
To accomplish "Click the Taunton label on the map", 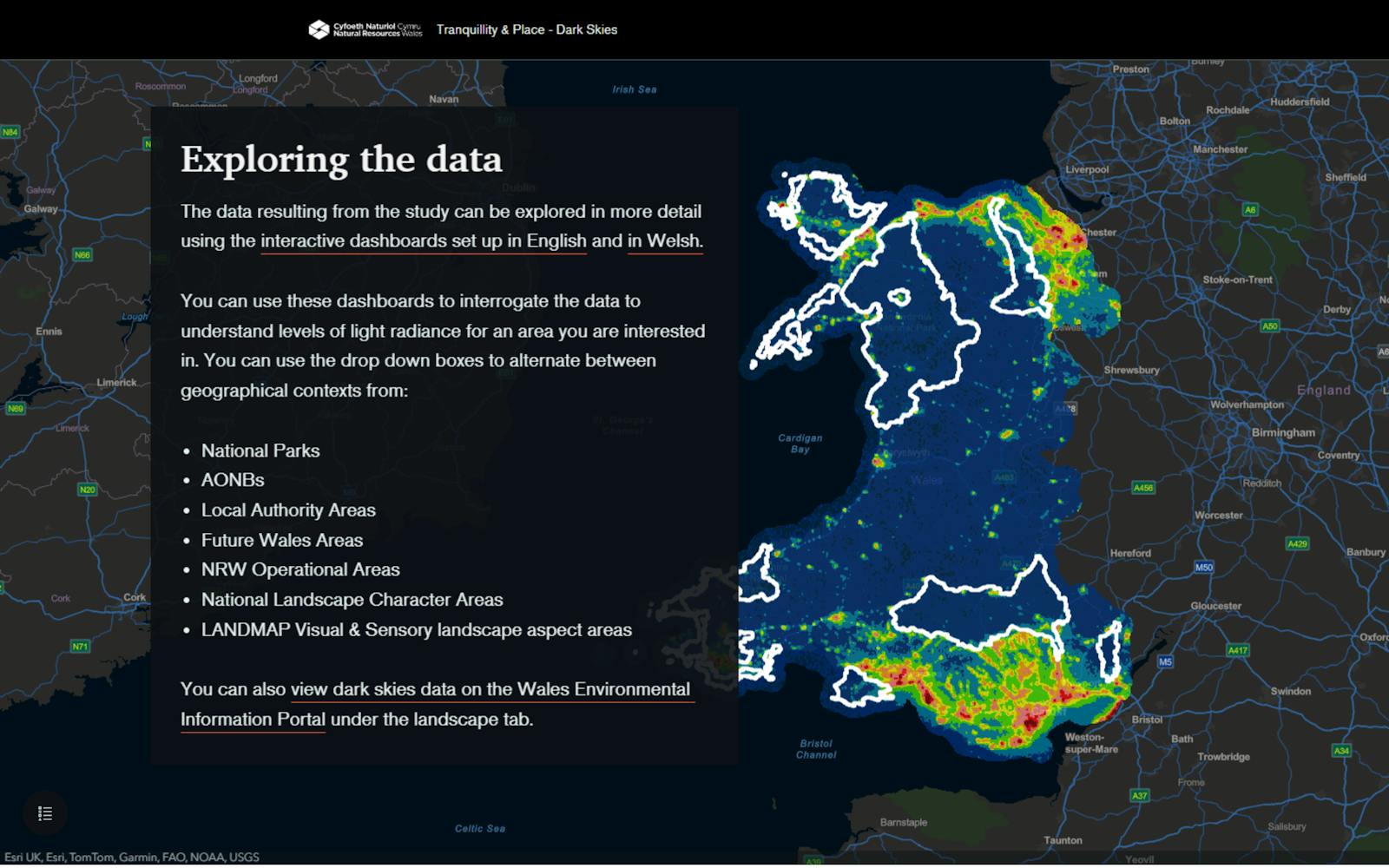I will [1063, 840].
